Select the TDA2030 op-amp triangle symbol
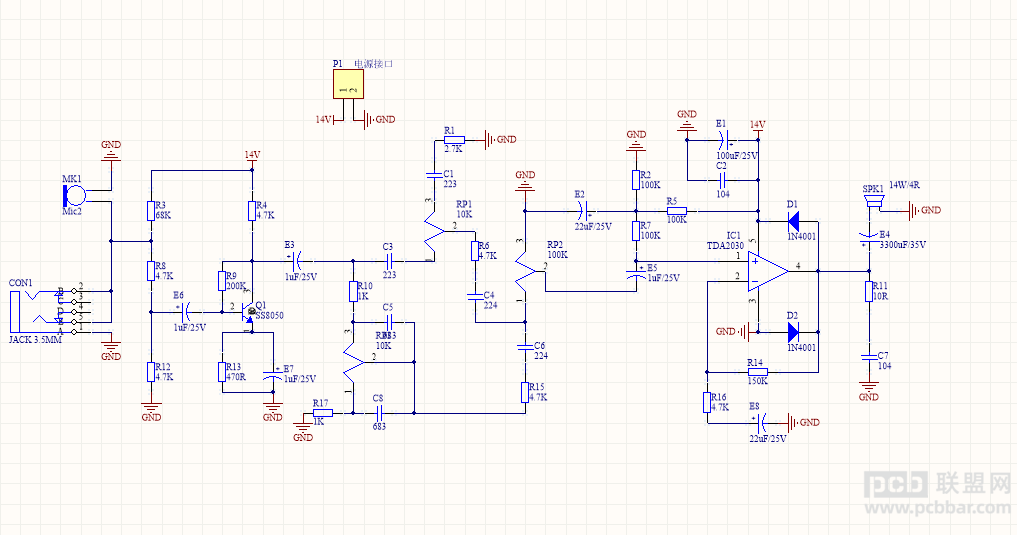 [x=768, y=271]
